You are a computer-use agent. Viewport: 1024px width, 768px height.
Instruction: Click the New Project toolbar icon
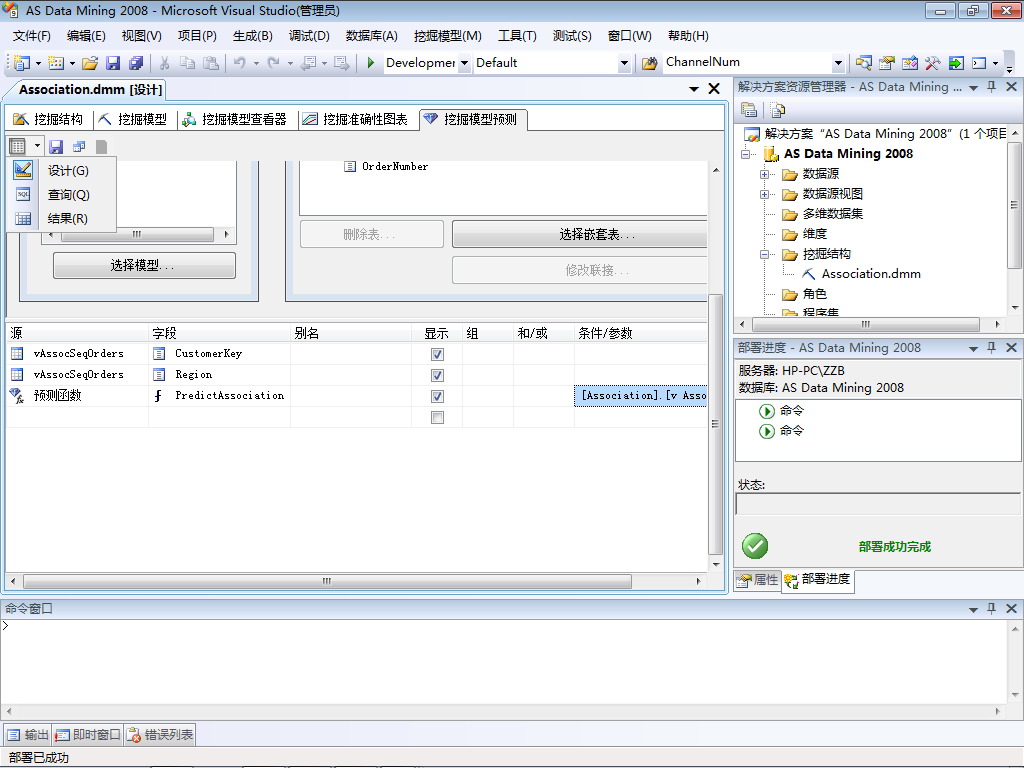click(22, 63)
